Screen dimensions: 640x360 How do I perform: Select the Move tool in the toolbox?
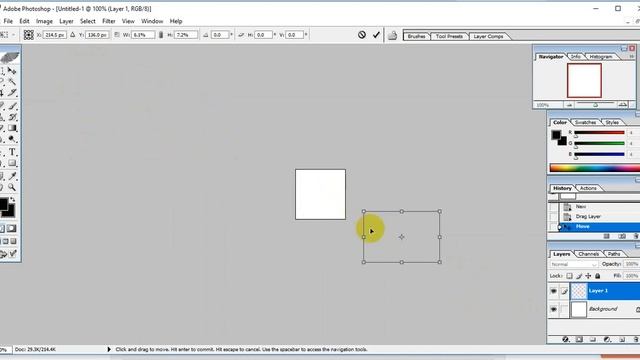(x=12, y=71)
